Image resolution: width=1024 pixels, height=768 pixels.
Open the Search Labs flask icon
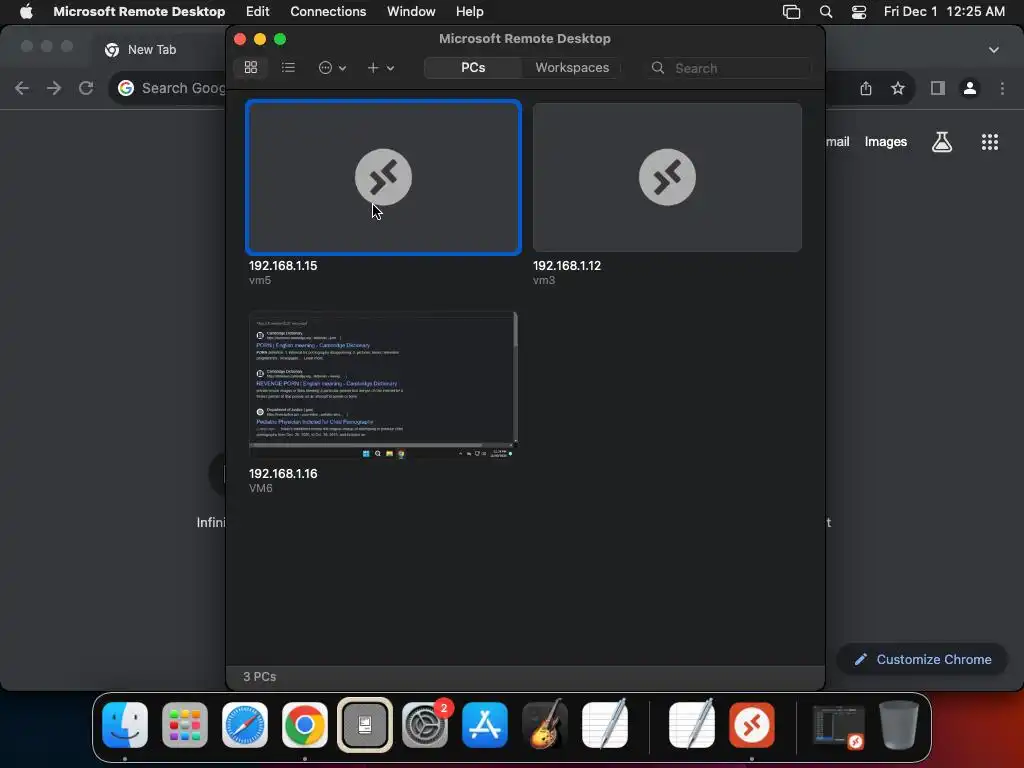pos(942,142)
